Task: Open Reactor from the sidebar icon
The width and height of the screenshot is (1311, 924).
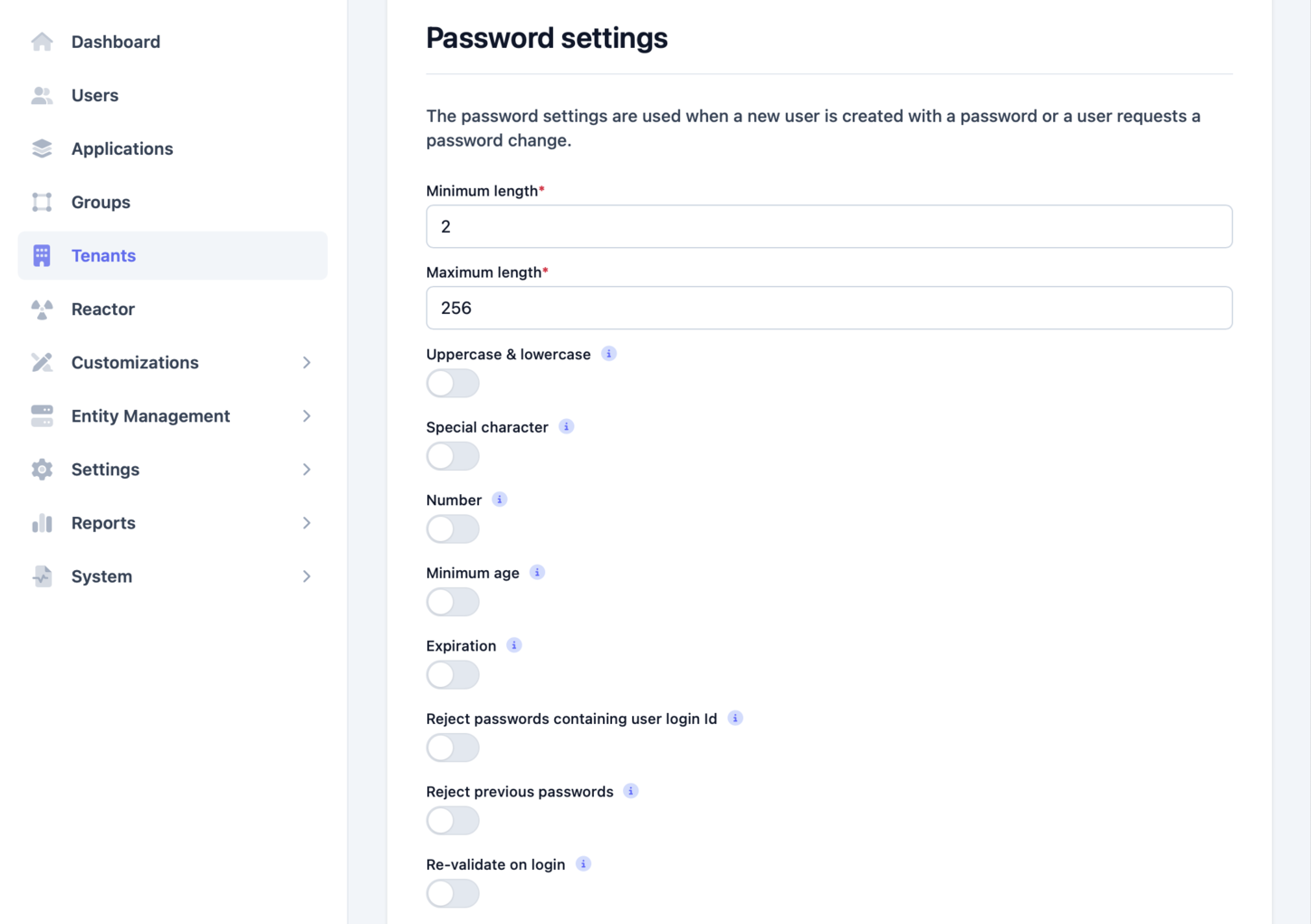Action: (x=42, y=309)
